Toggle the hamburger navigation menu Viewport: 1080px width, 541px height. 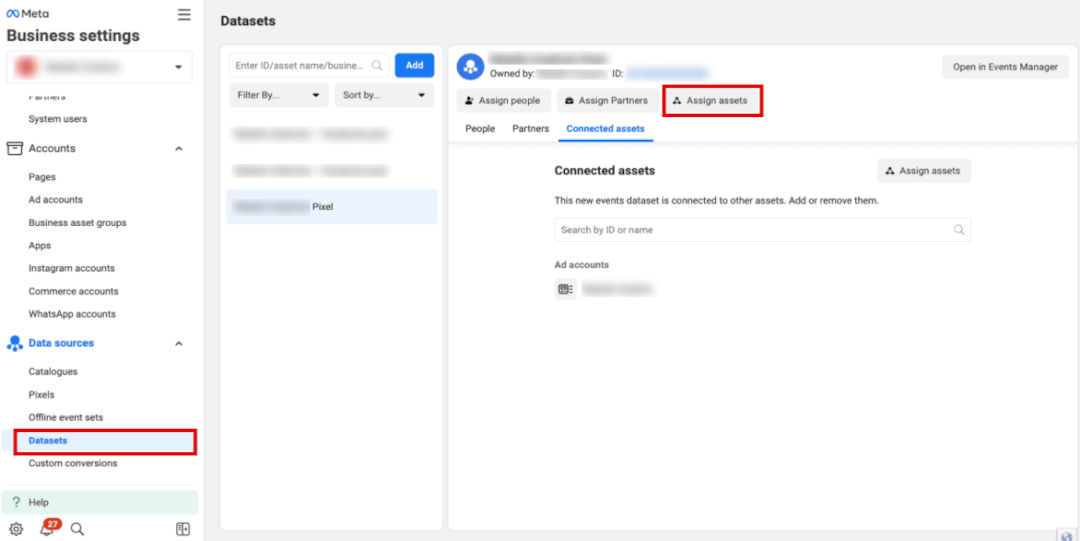pos(184,14)
